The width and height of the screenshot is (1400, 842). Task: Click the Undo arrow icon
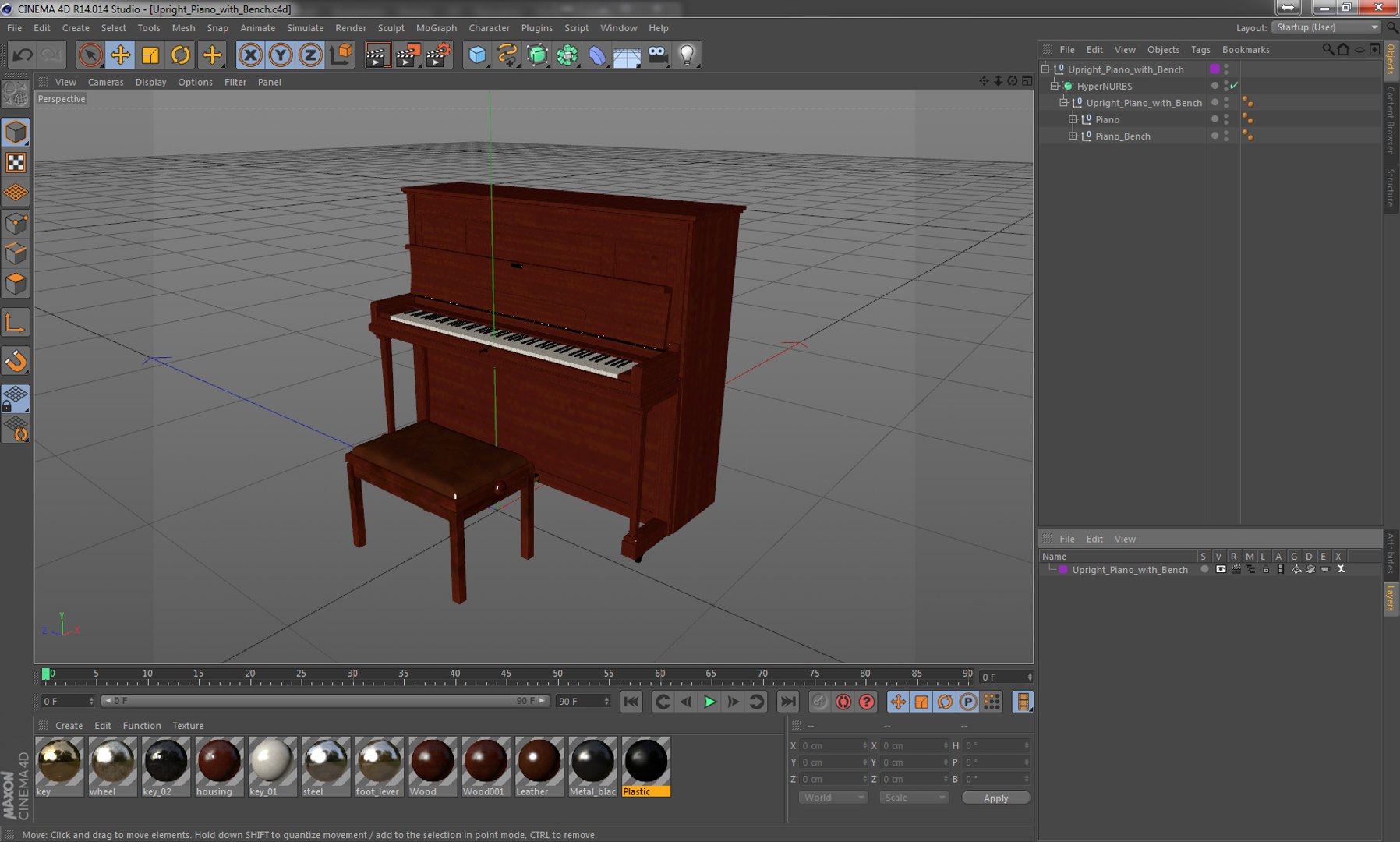(22, 55)
